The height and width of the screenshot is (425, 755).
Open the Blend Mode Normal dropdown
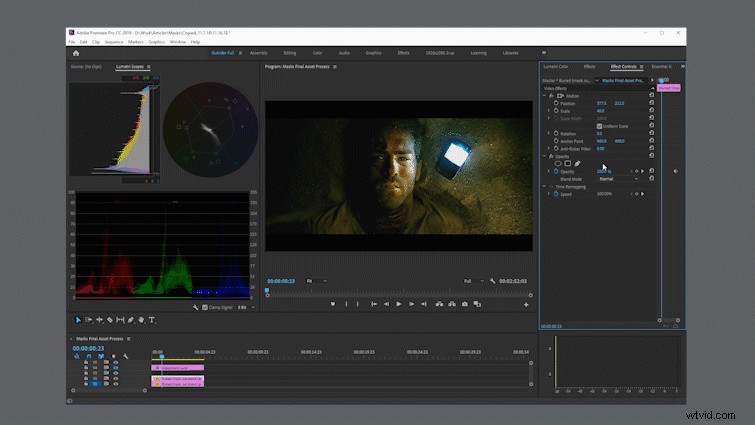(x=619, y=179)
